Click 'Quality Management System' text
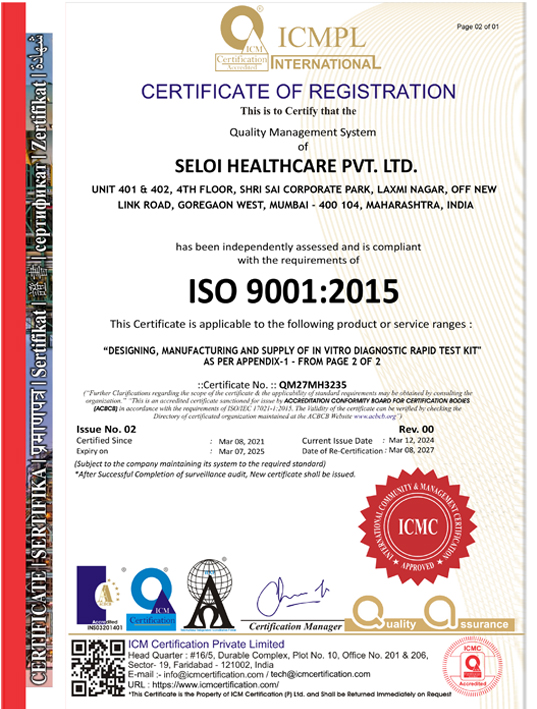Viewport: 537px width, 709px height. pos(302,132)
